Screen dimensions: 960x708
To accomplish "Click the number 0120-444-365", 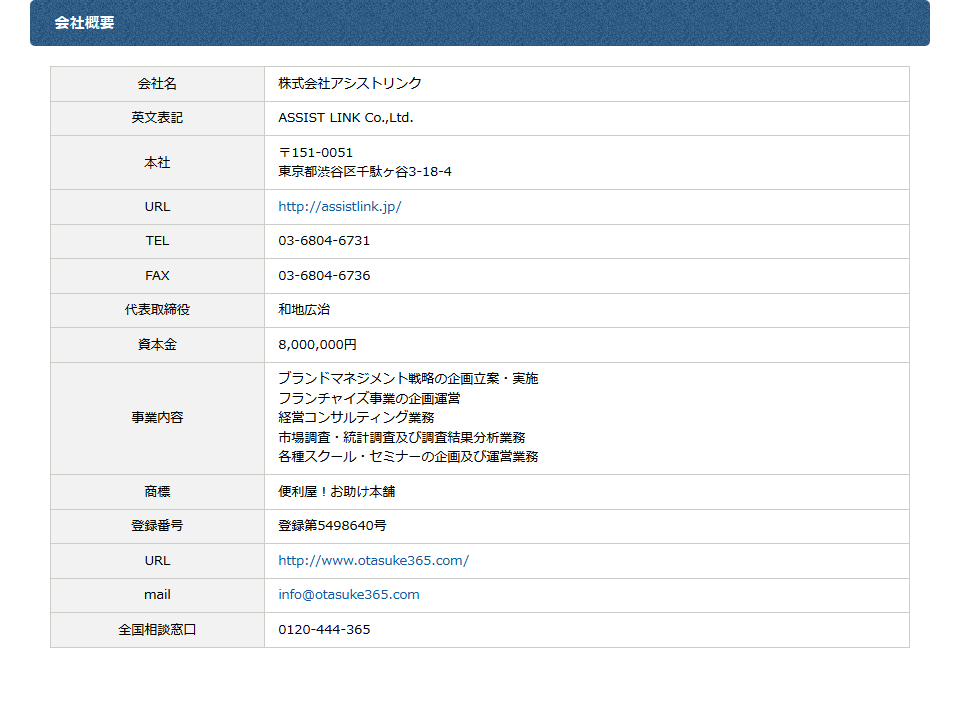I will click(x=324, y=630).
